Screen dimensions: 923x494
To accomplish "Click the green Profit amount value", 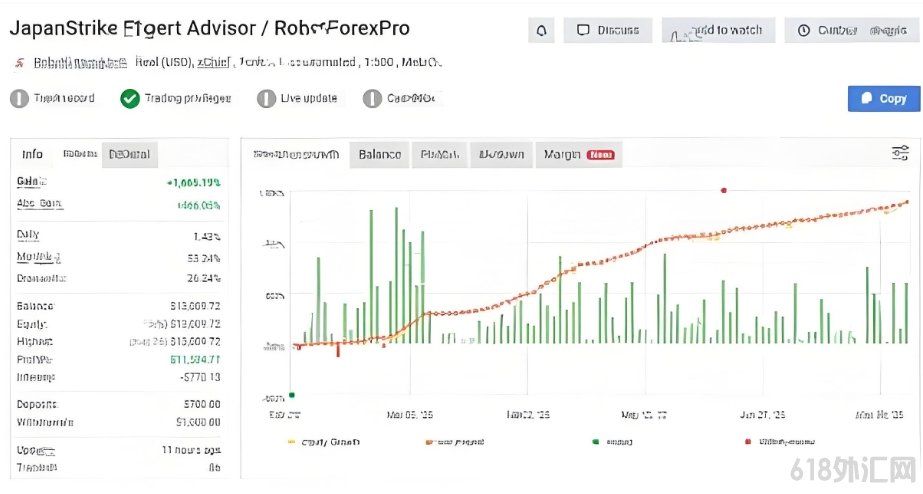I will 195,359.
